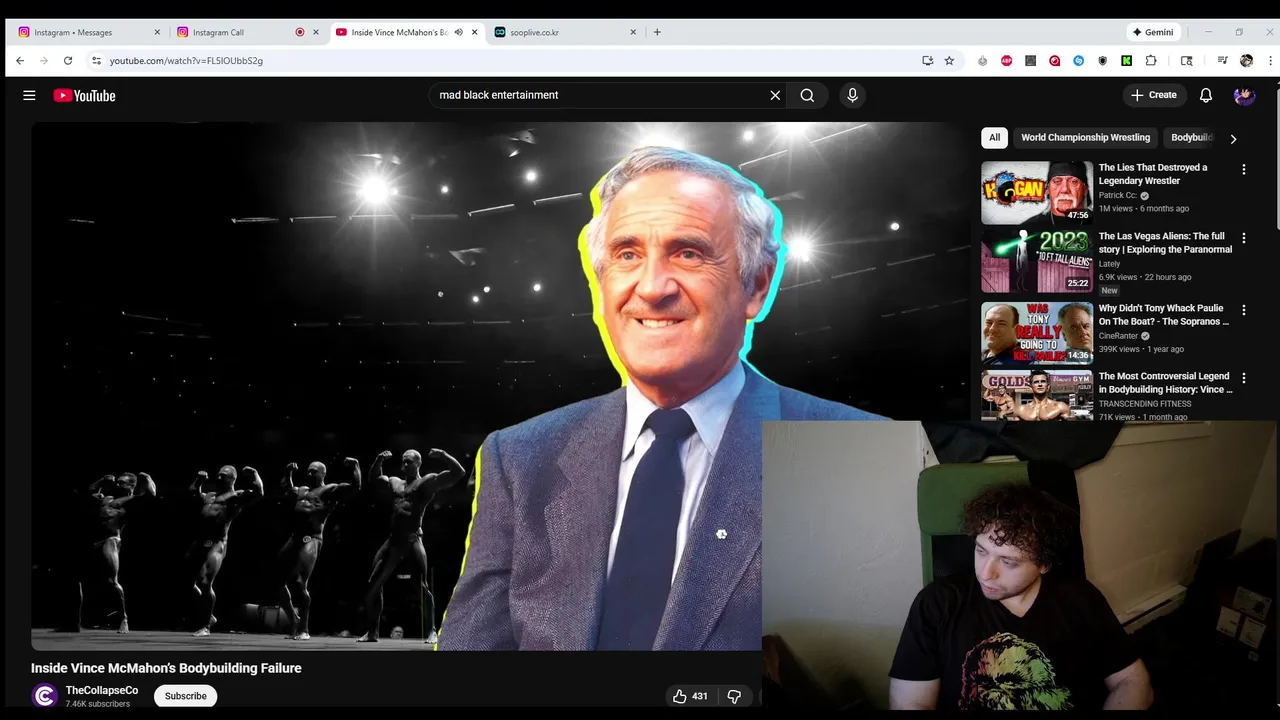Open The Las Vegas Aliens video title
The height and width of the screenshot is (720, 1280).
coord(1165,243)
